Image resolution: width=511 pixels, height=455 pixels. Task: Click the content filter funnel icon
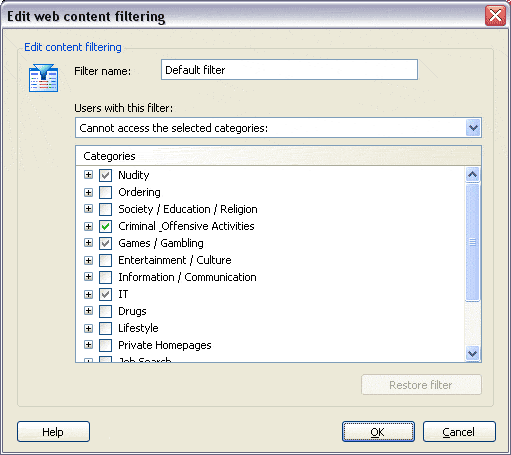point(43,78)
